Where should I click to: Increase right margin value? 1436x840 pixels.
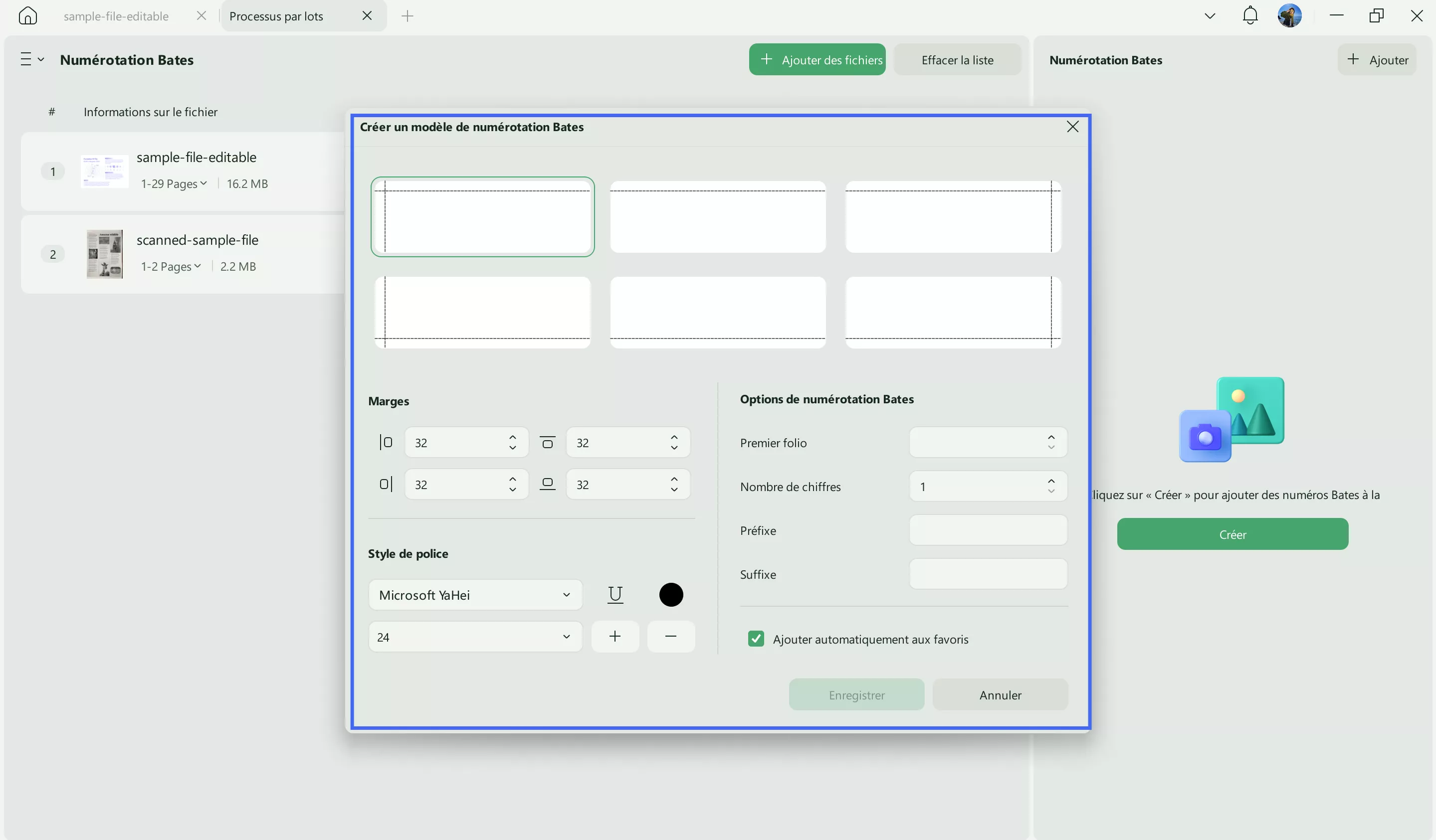pos(512,479)
